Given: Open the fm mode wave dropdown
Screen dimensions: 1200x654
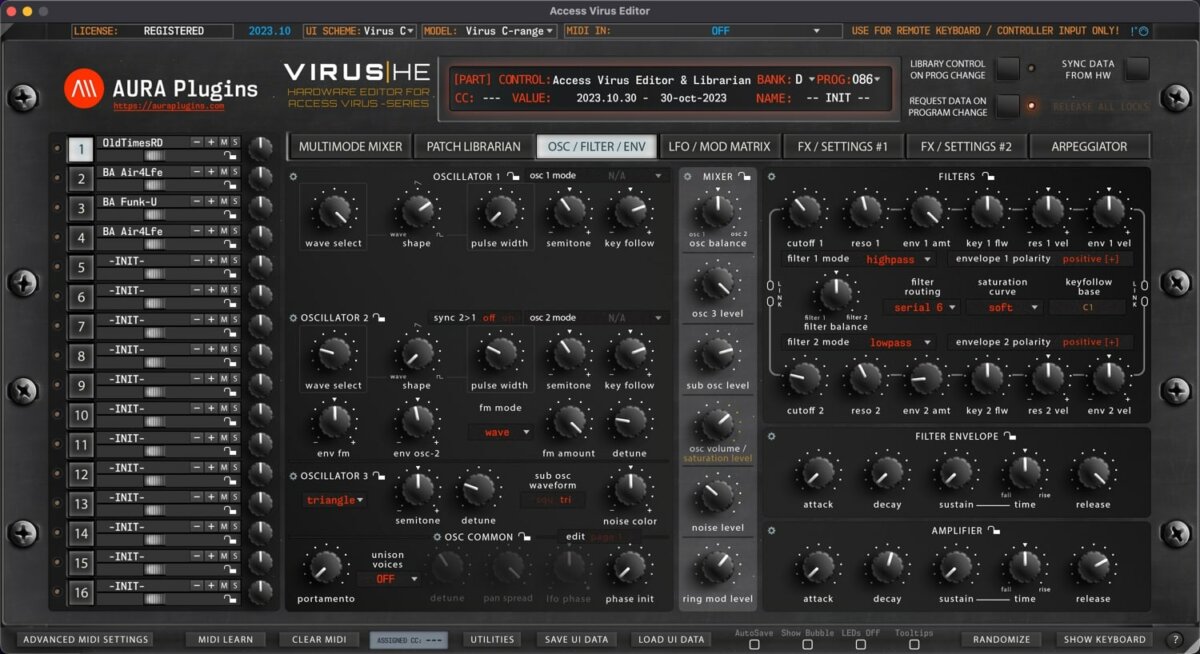Looking at the screenshot, I should (502, 432).
